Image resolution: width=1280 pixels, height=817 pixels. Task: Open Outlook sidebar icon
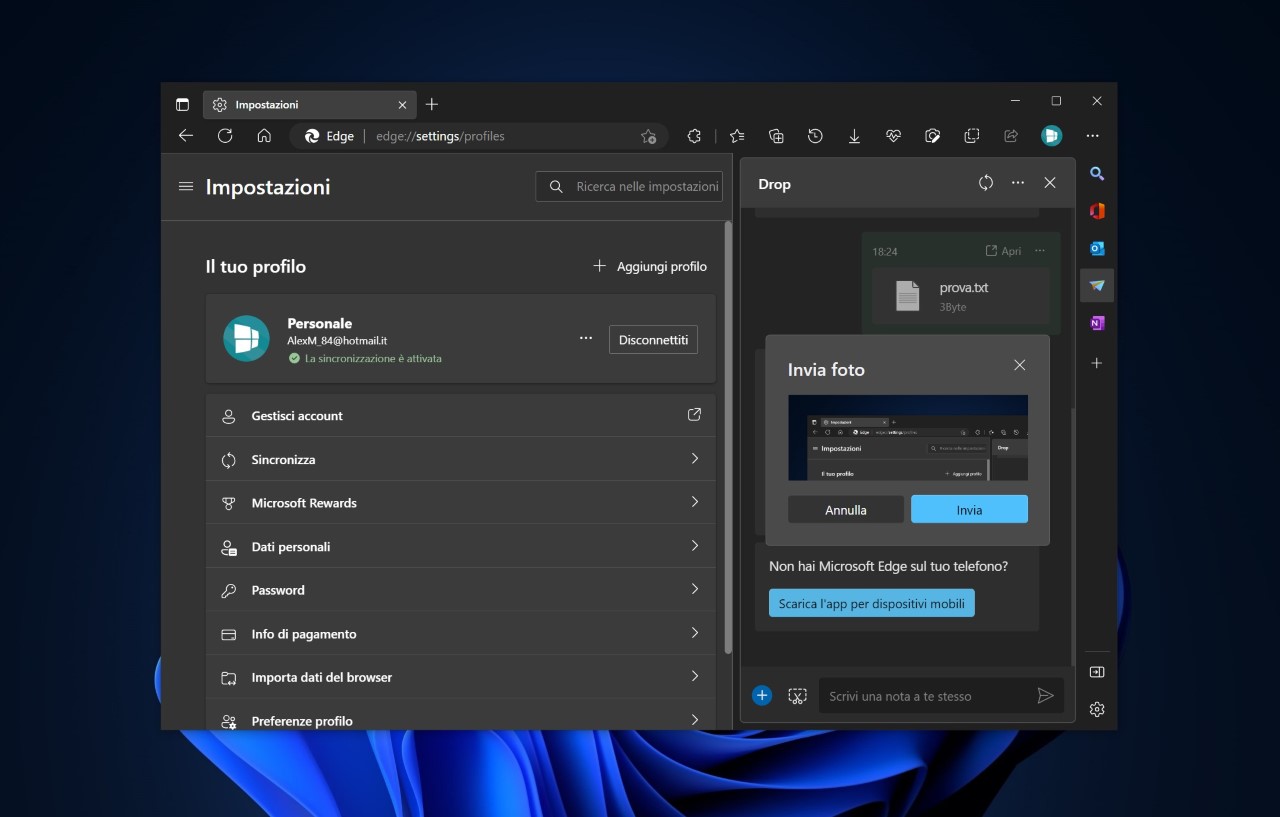(x=1097, y=248)
